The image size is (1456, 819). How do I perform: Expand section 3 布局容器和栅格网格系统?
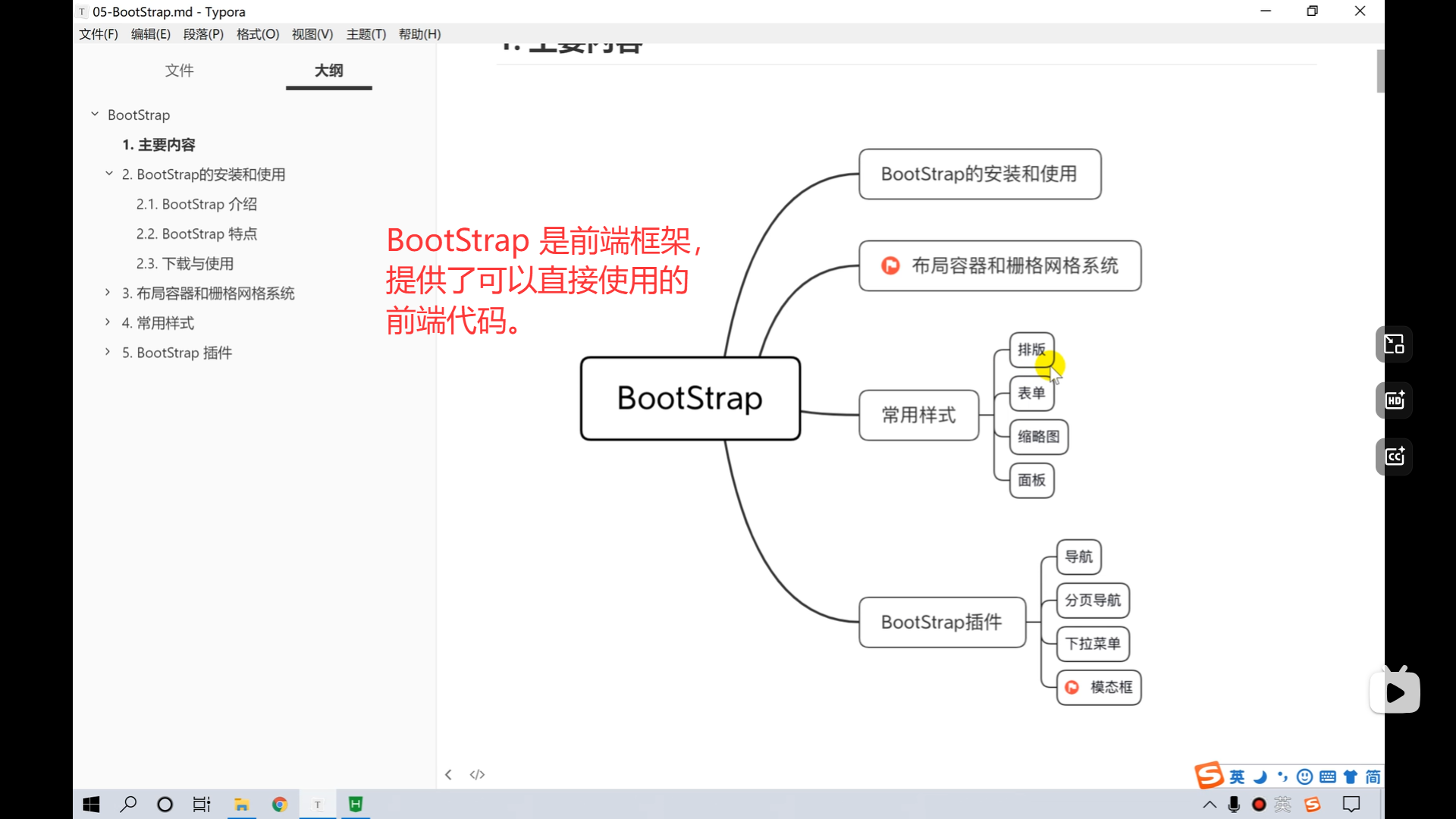click(108, 293)
